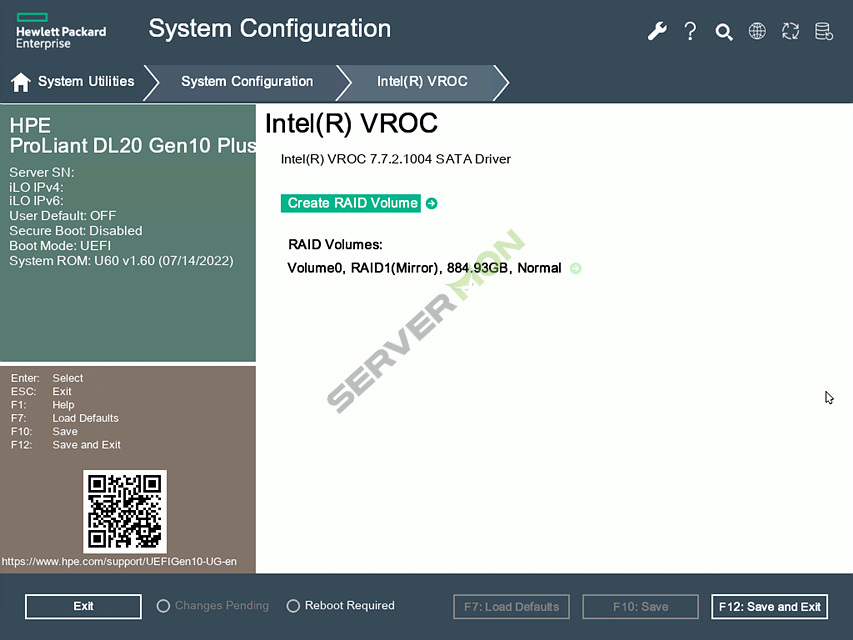Screen dimensions: 853x640
Task: Click 'User Default: OFF' text
Action: [63, 216]
